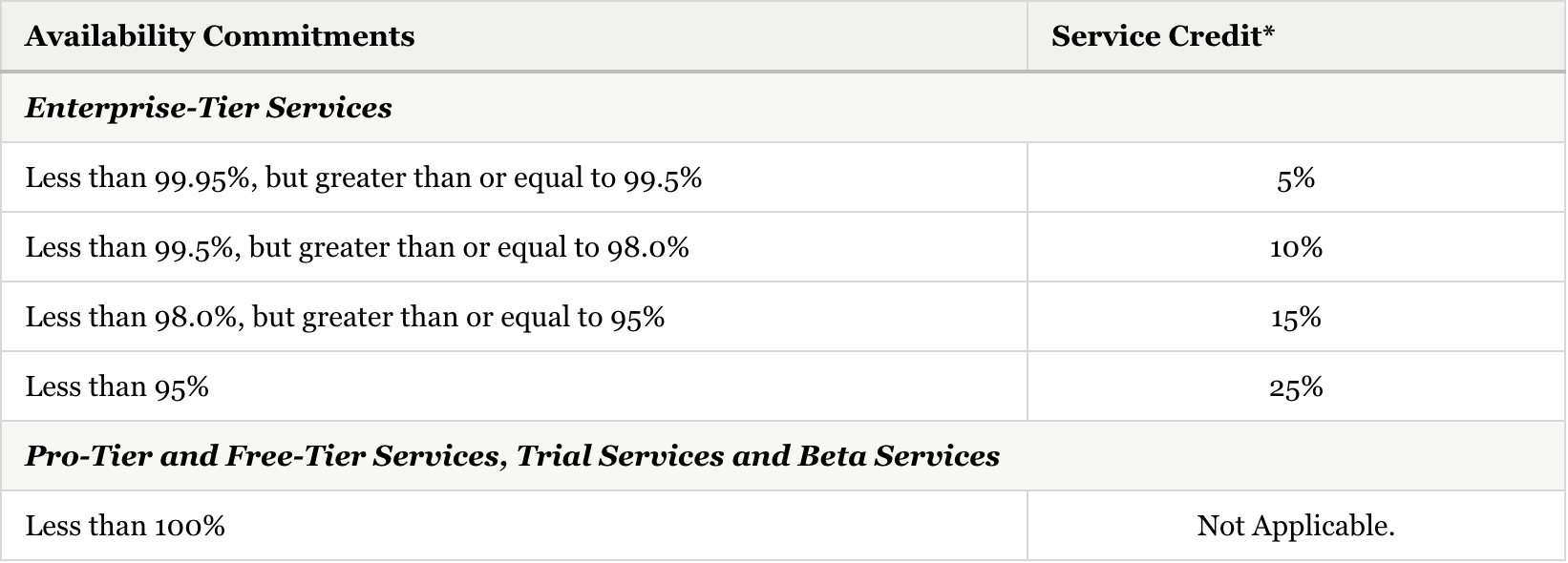This screenshot has width=1568, height=563.
Task: Select the 'Not Applicable.' cell text
Action: 1296,527
